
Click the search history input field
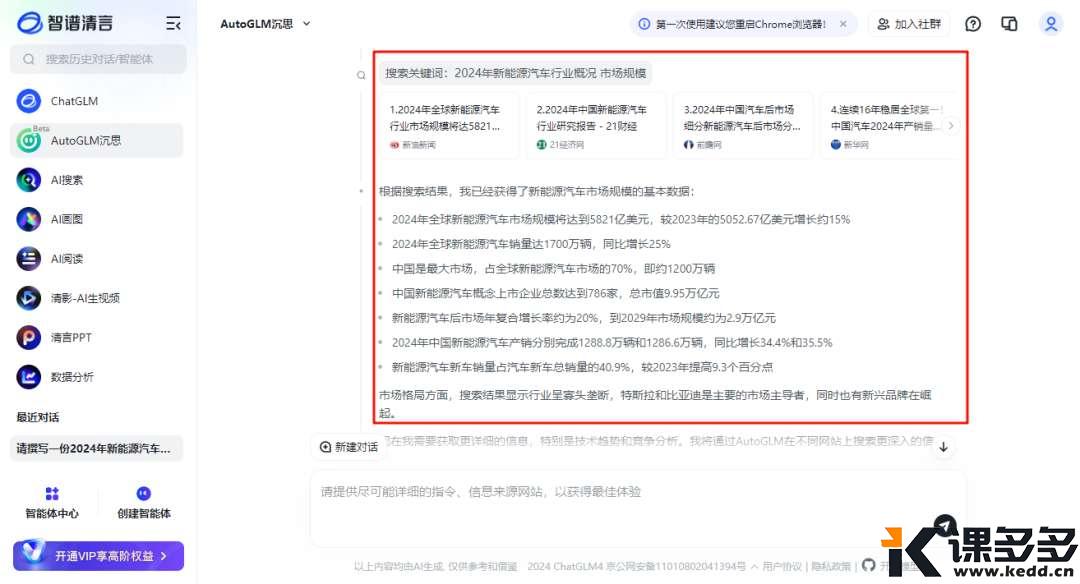pyautogui.click(x=98, y=59)
